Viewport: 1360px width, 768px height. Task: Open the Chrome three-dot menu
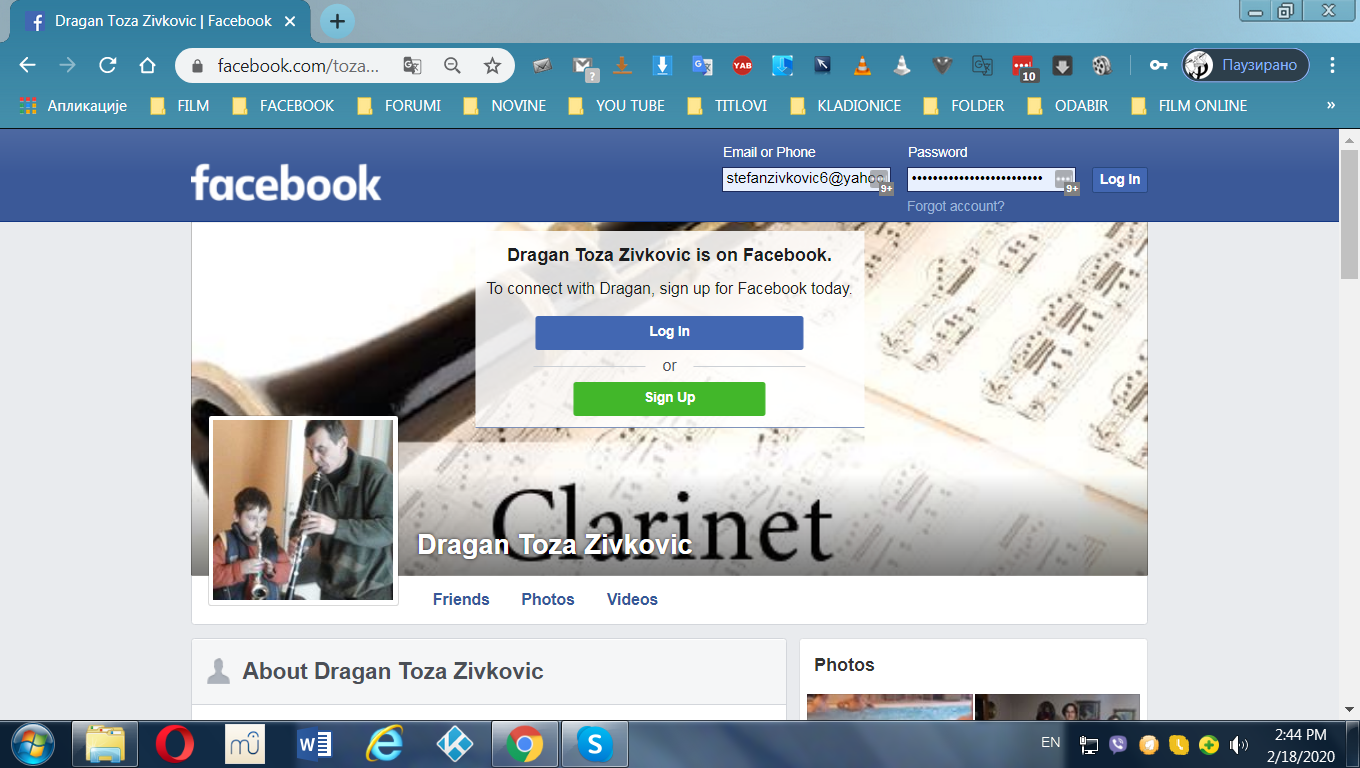click(1332, 66)
